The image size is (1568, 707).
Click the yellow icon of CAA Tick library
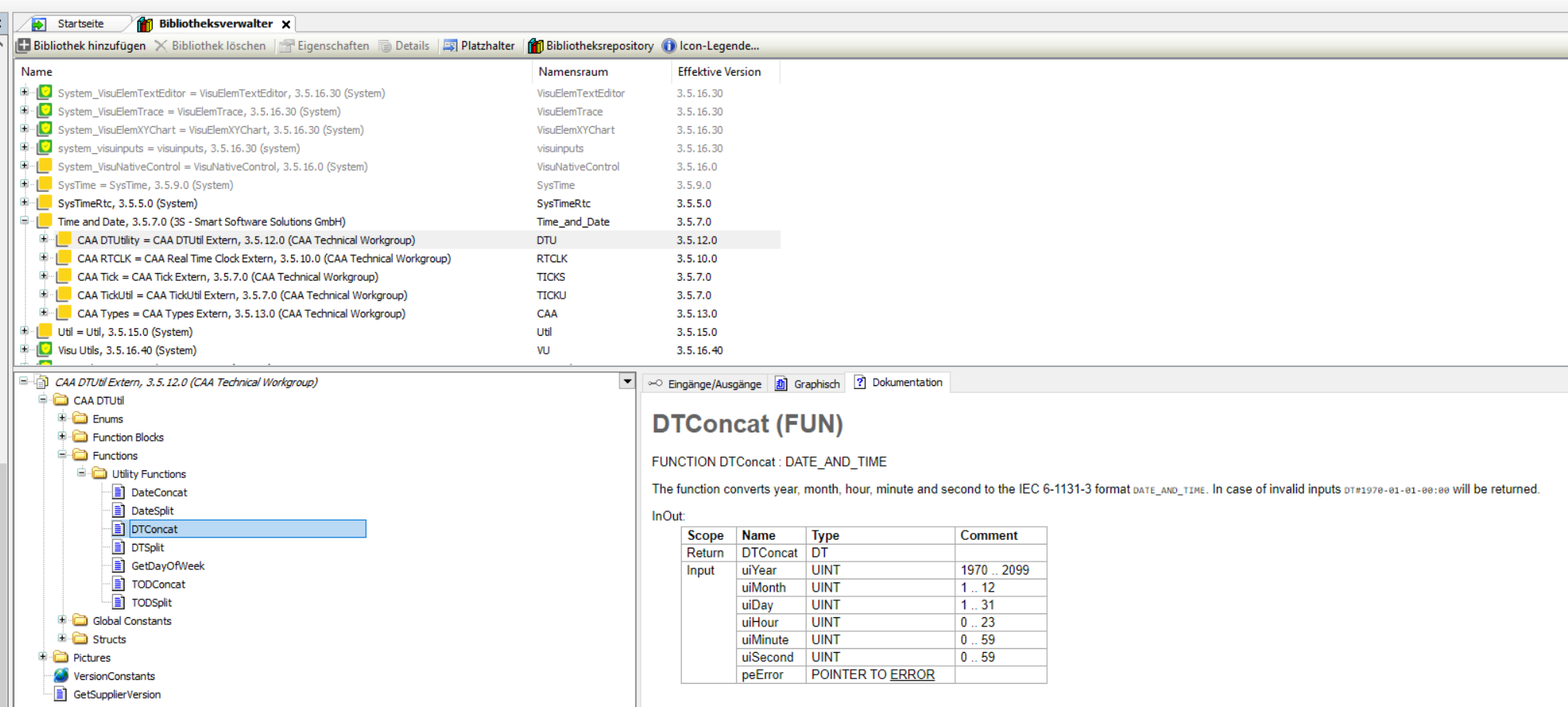point(64,276)
